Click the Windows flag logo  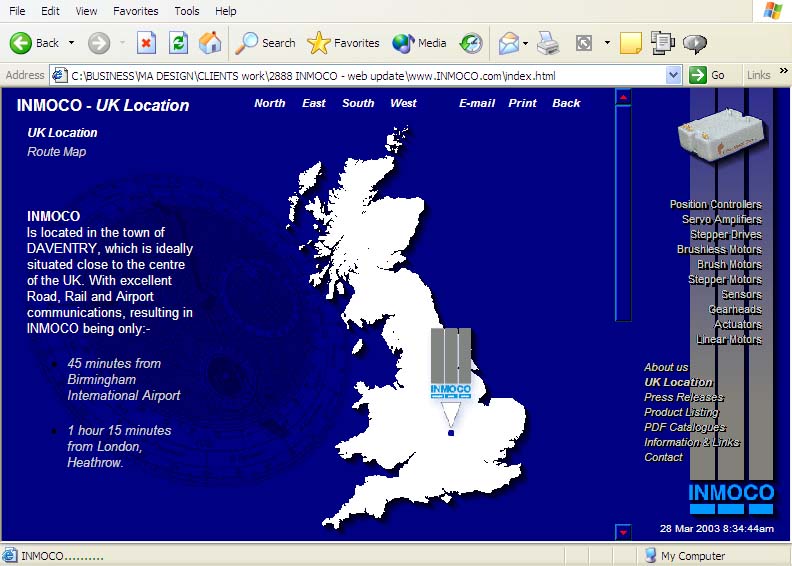(773, 11)
